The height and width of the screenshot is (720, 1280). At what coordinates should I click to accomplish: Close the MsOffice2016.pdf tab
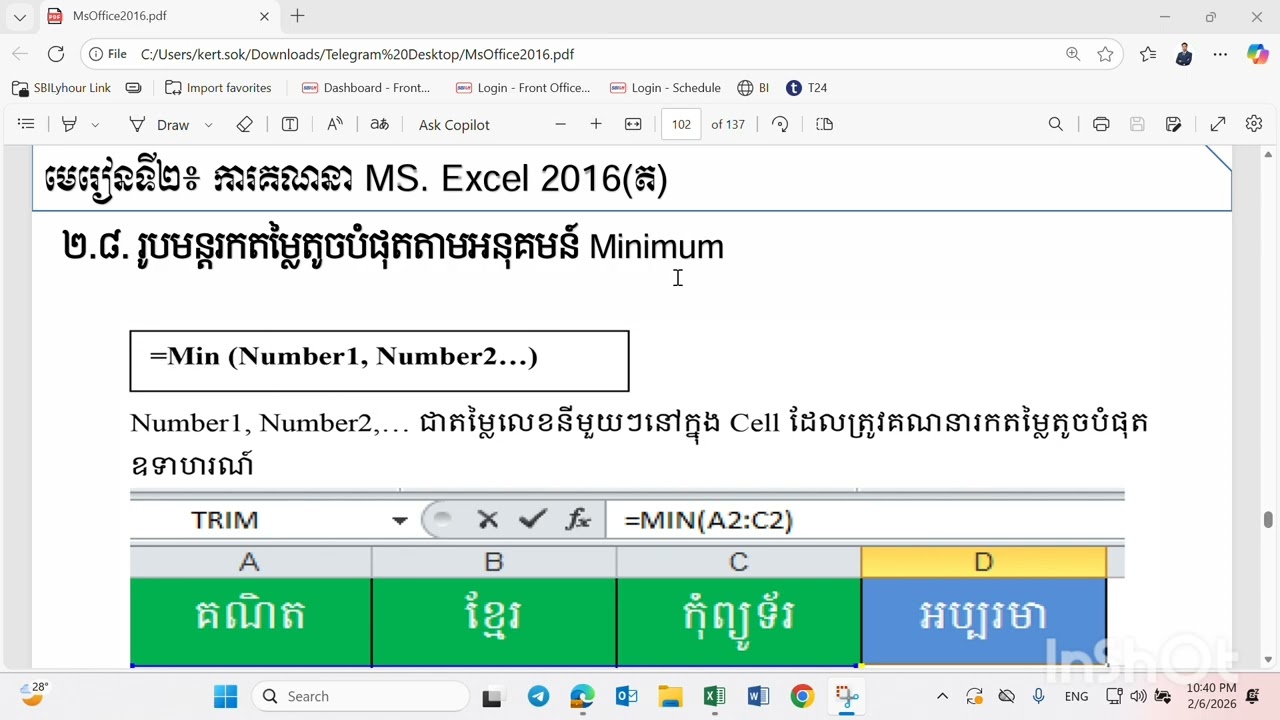click(264, 16)
